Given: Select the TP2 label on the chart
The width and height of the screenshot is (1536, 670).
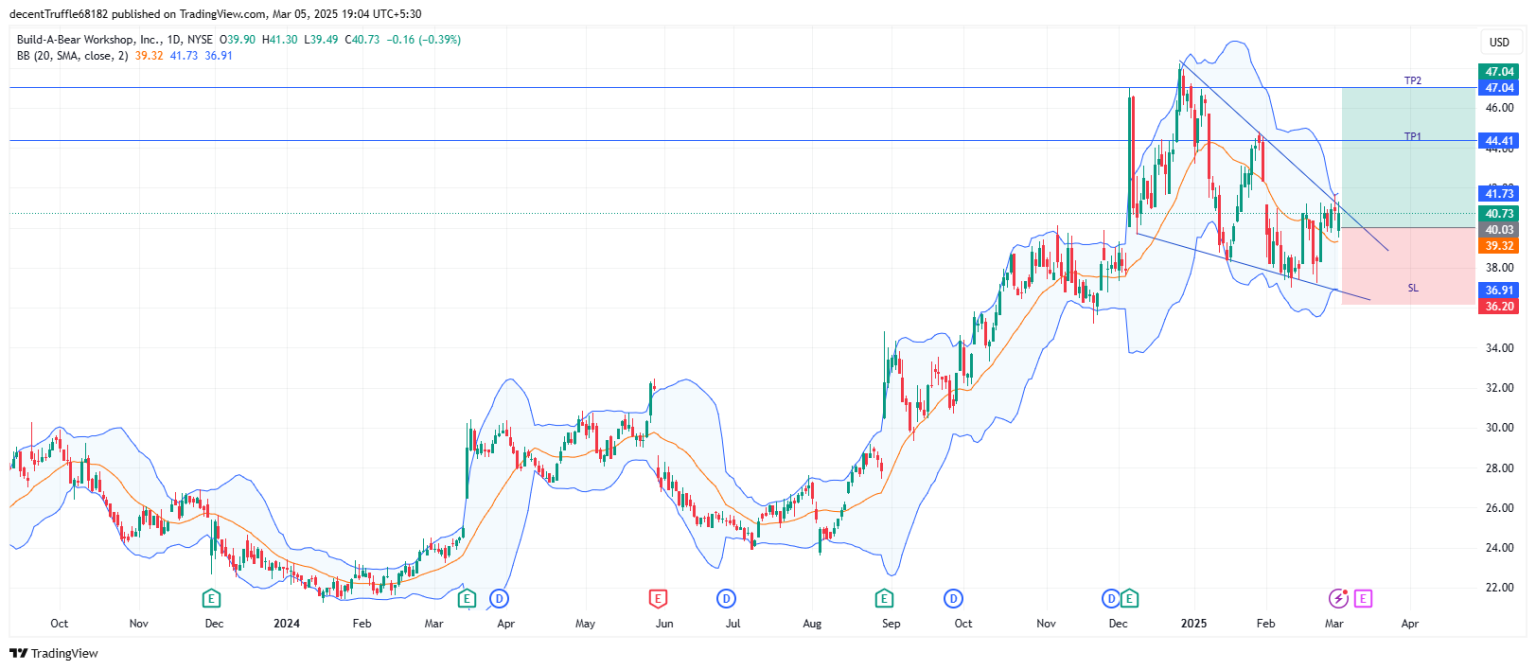Looking at the screenshot, I should pyautogui.click(x=1412, y=80).
